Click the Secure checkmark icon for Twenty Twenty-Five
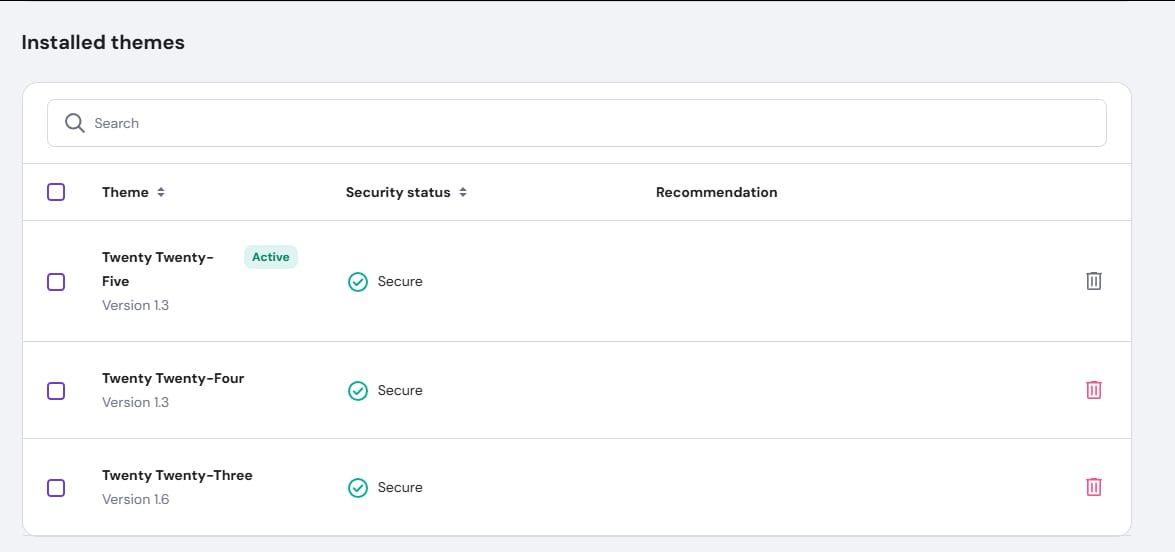This screenshot has width=1175, height=552. coord(357,282)
